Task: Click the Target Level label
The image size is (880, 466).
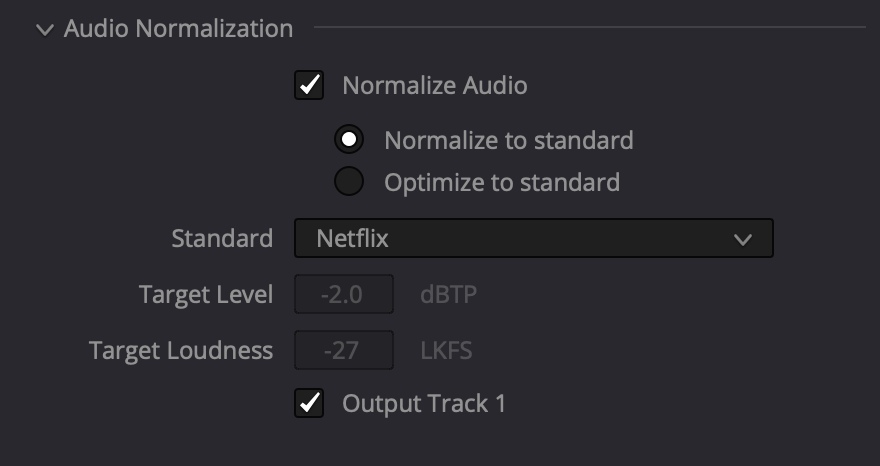Action: click(x=206, y=295)
